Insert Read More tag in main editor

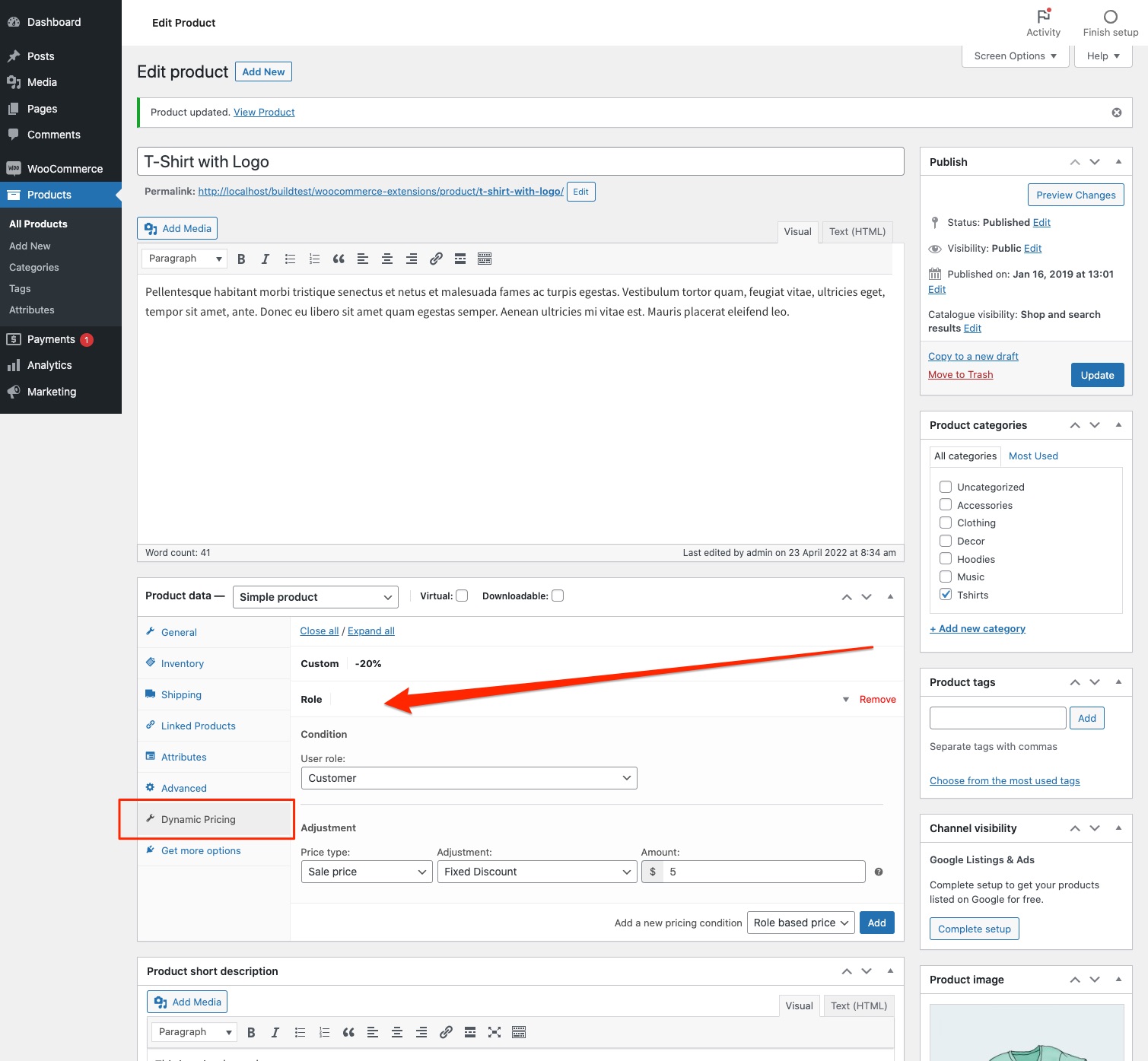pos(460,259)
